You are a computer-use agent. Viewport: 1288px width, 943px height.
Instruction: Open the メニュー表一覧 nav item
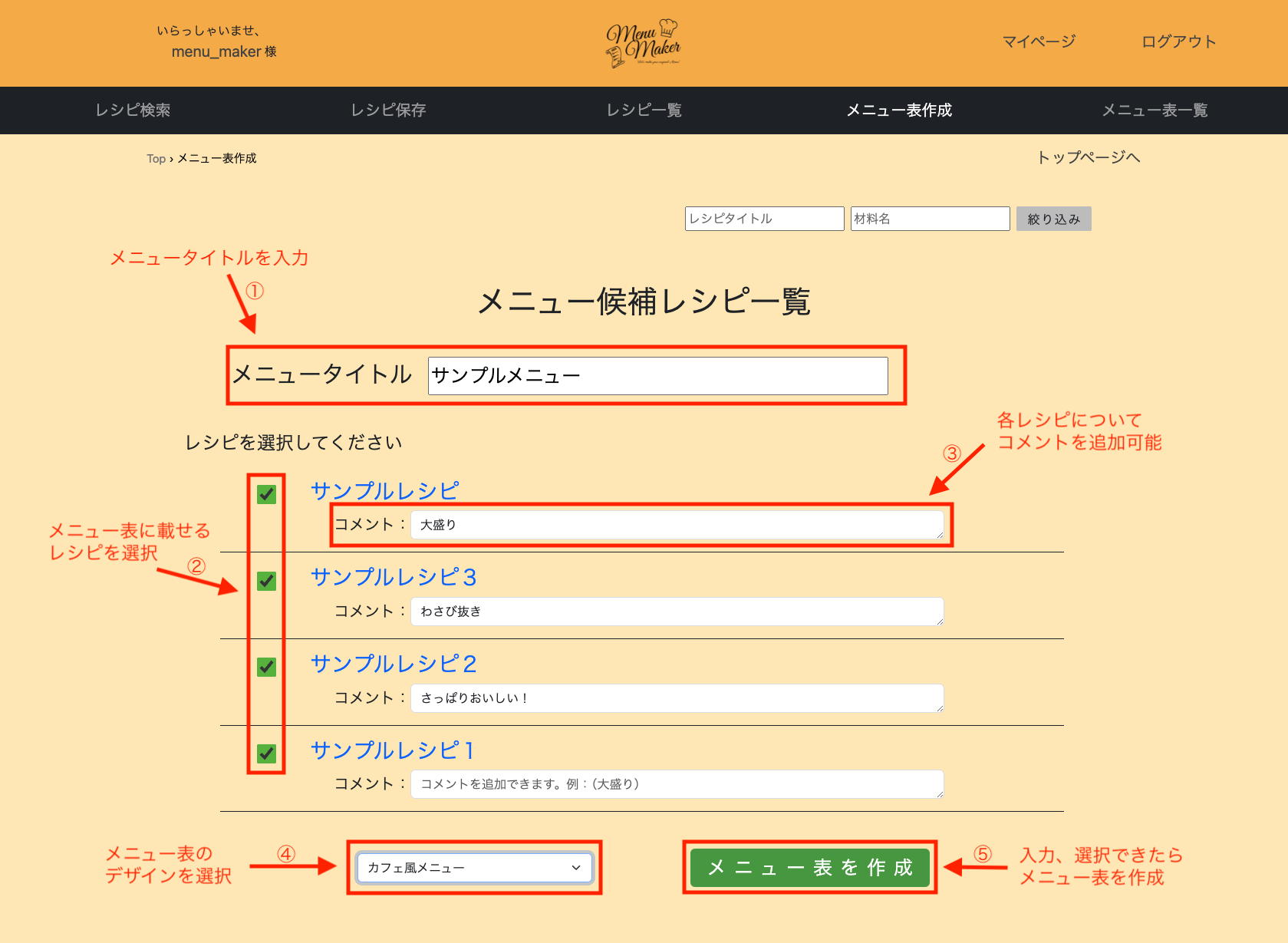pos(1155,110)
